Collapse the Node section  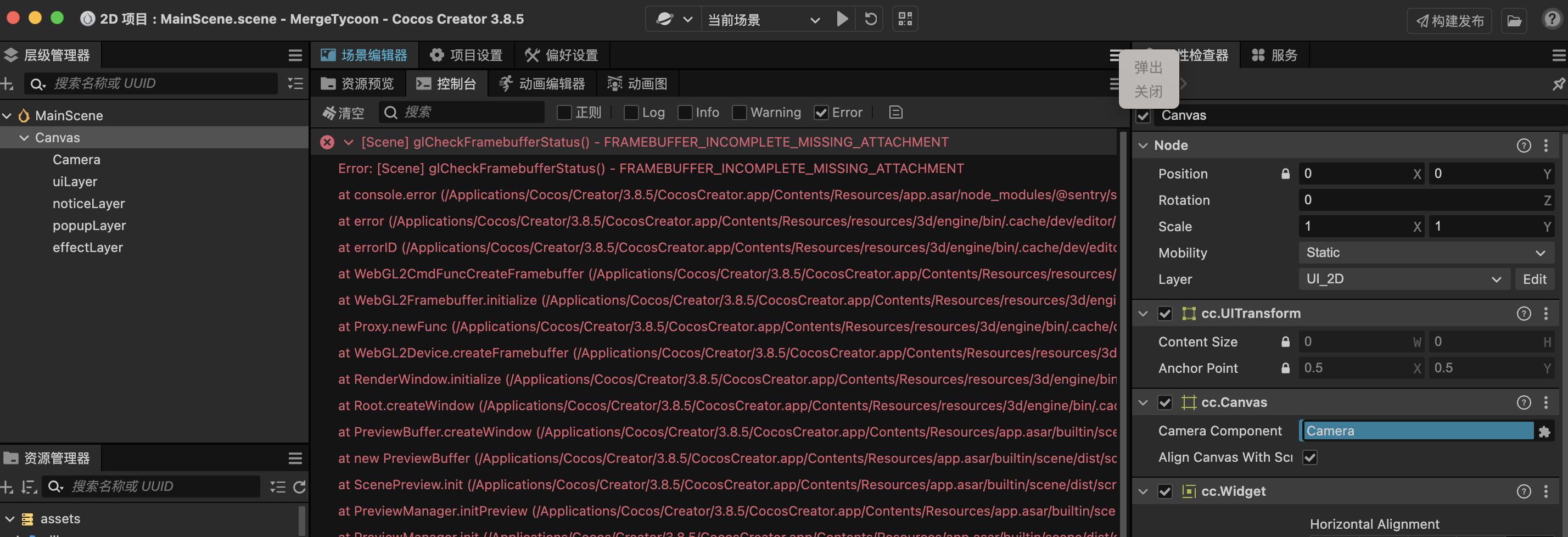pos(1143,146)
